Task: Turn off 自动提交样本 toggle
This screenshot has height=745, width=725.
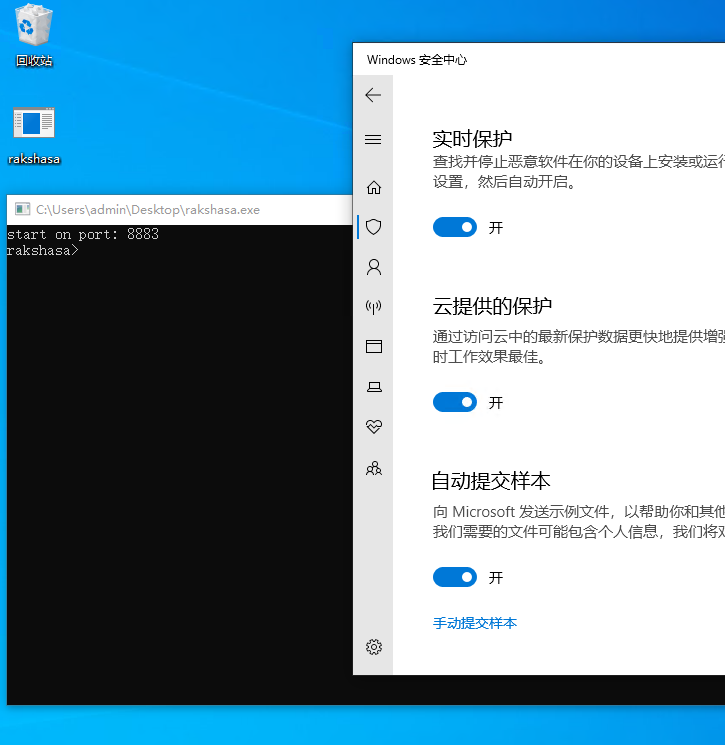Action: point(455,577)
